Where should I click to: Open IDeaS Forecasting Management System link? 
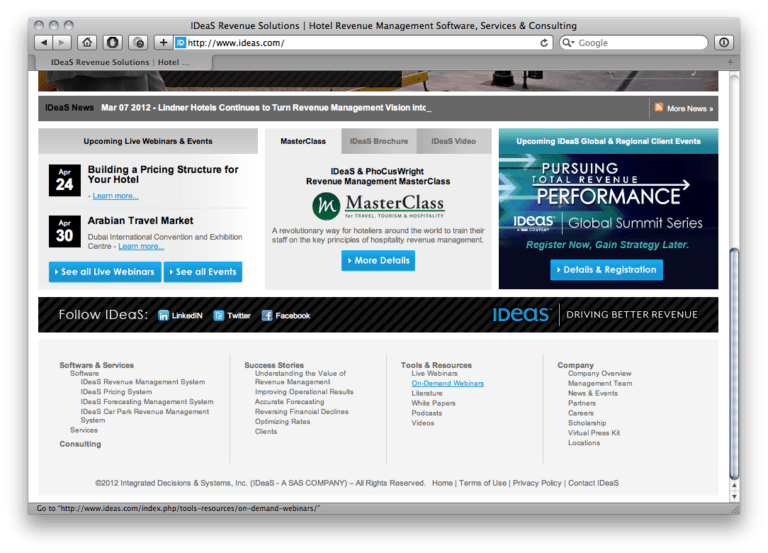tap(147, 402)
